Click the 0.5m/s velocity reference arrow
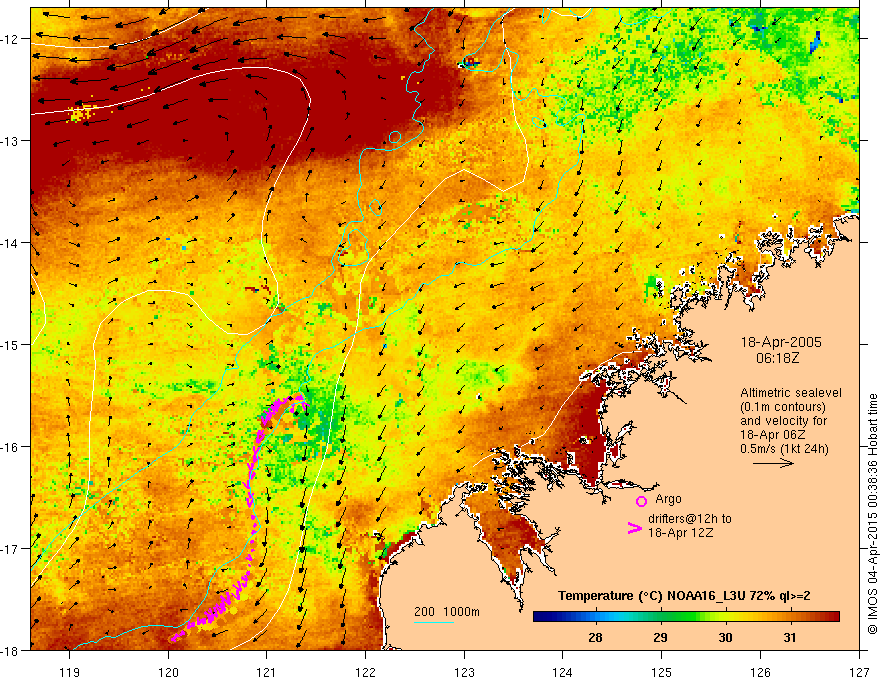Image resolution: width=880 pixels, height=680 pixels. [x=773, y=463]
